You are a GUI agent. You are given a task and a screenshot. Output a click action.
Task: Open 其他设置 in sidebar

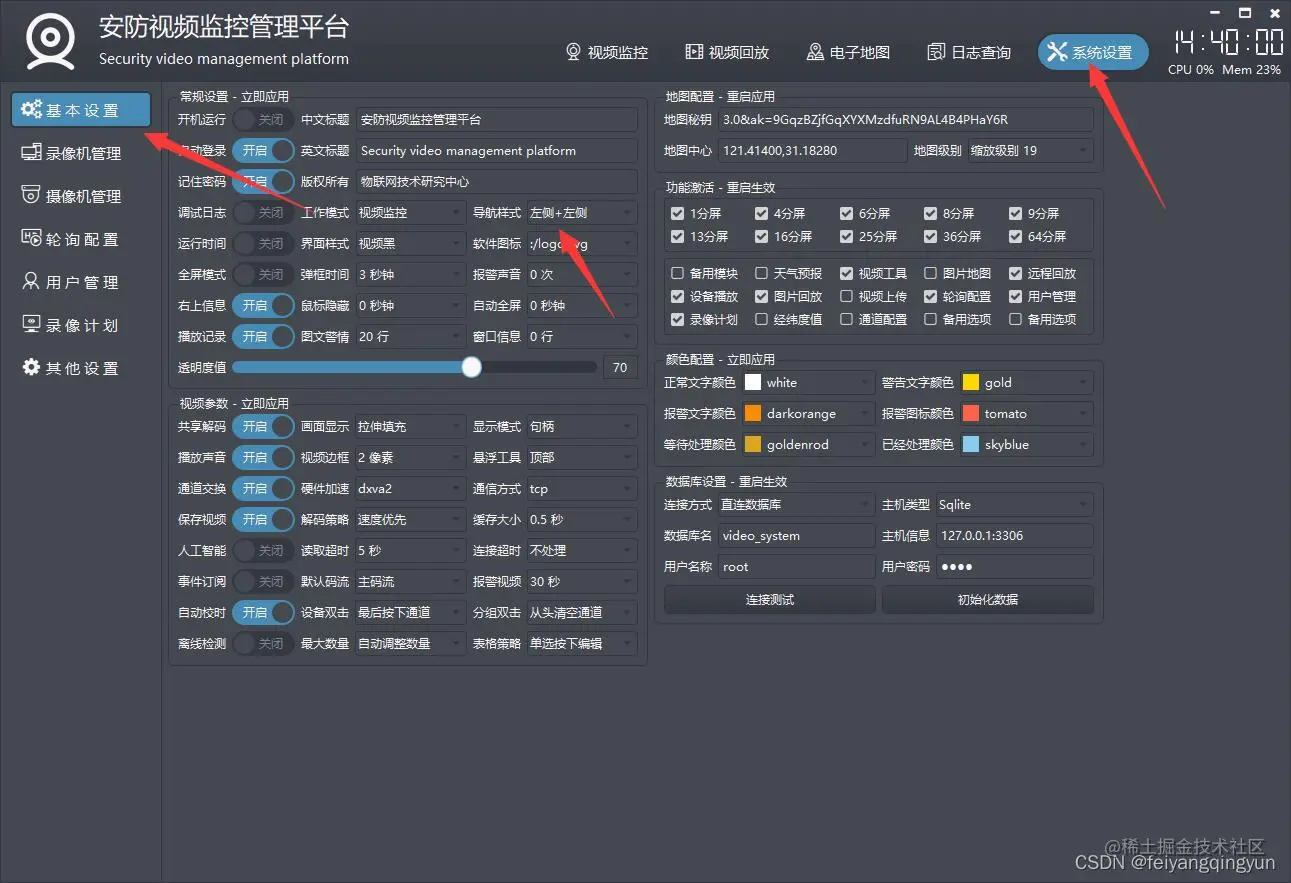click(81, 368)
